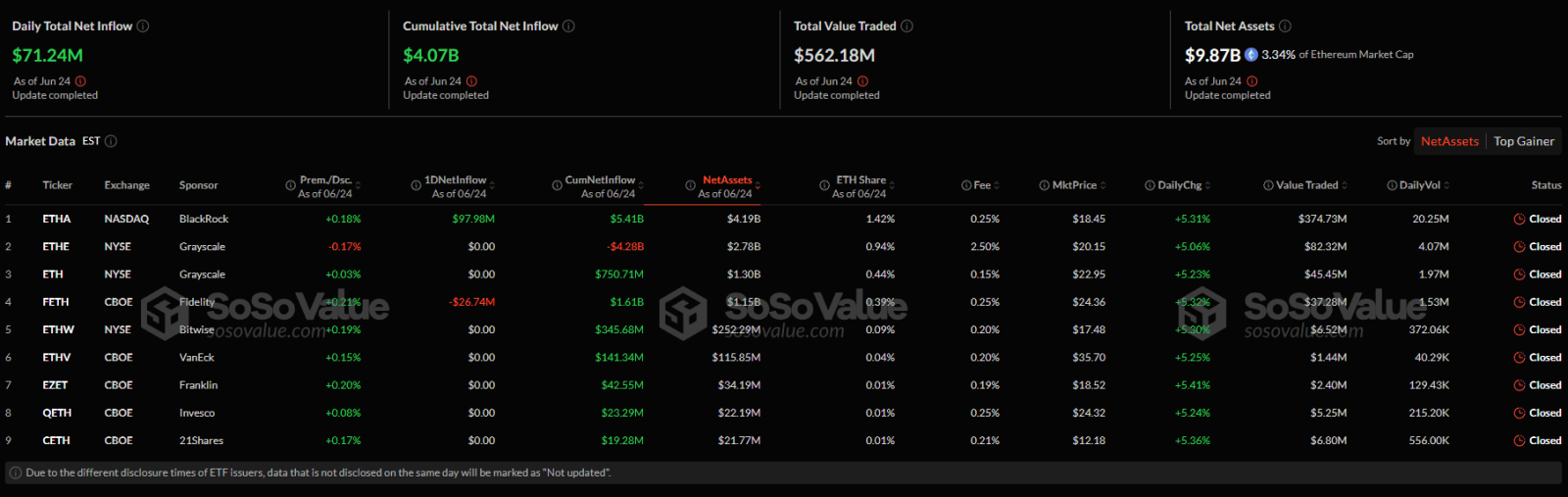The image size is (1568, 497).
Task: Click info icon beside Daily Total Net Inflow
Action: [x=143, y=26]
